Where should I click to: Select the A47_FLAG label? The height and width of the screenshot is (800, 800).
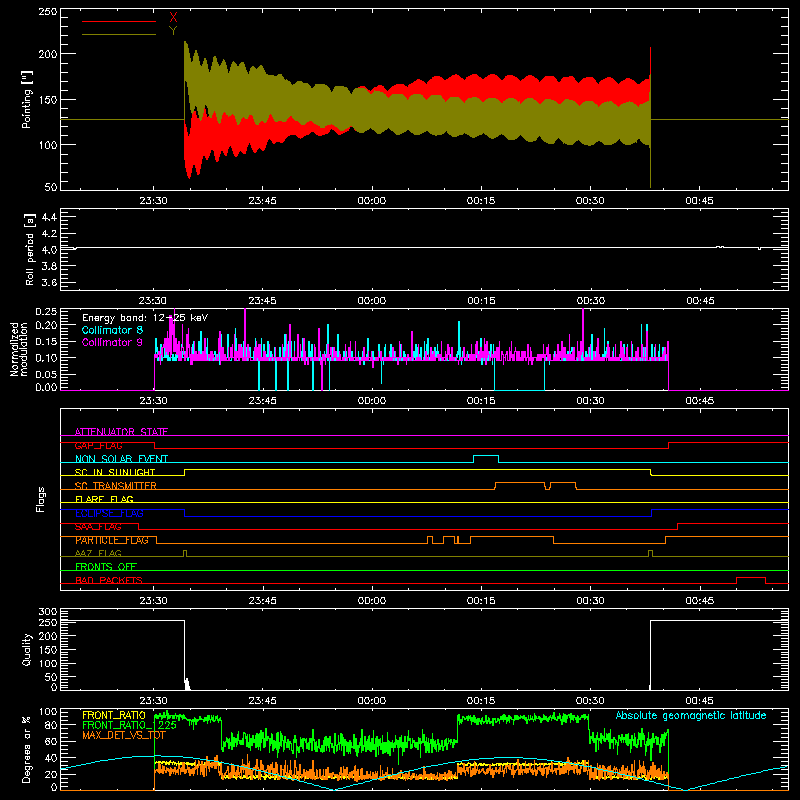(98, 553)
